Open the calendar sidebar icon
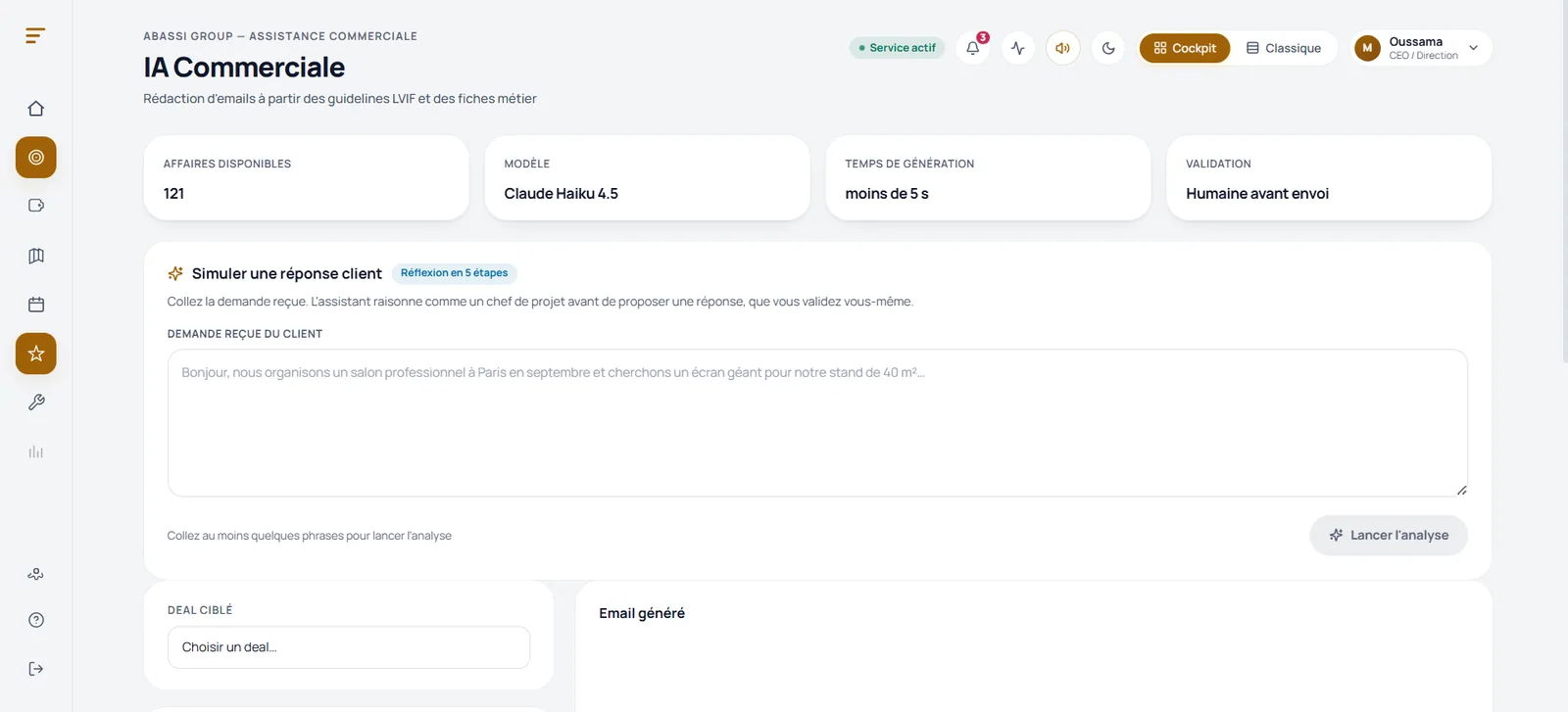 coord(36,305)
